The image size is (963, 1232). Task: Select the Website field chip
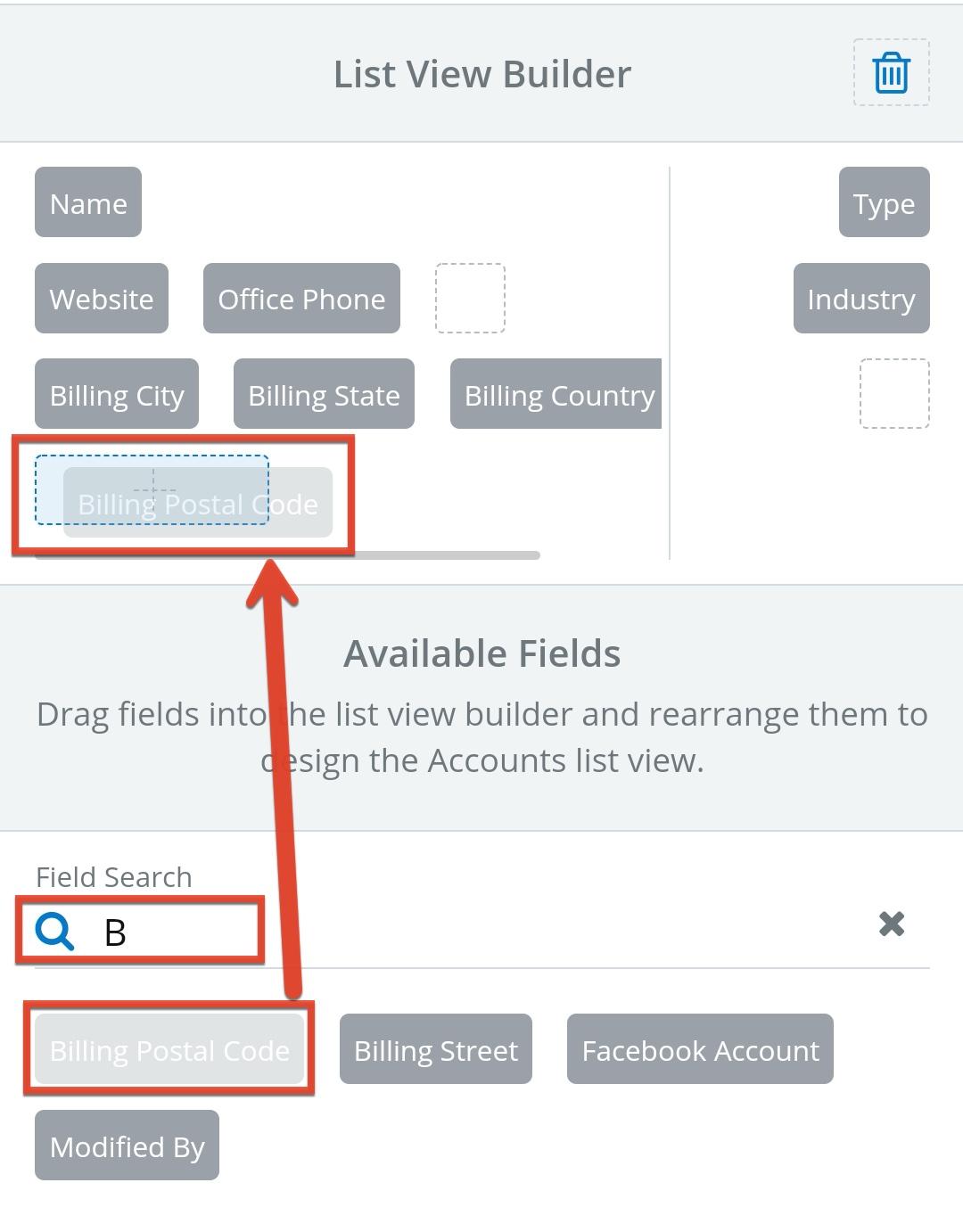click(101, 299)
